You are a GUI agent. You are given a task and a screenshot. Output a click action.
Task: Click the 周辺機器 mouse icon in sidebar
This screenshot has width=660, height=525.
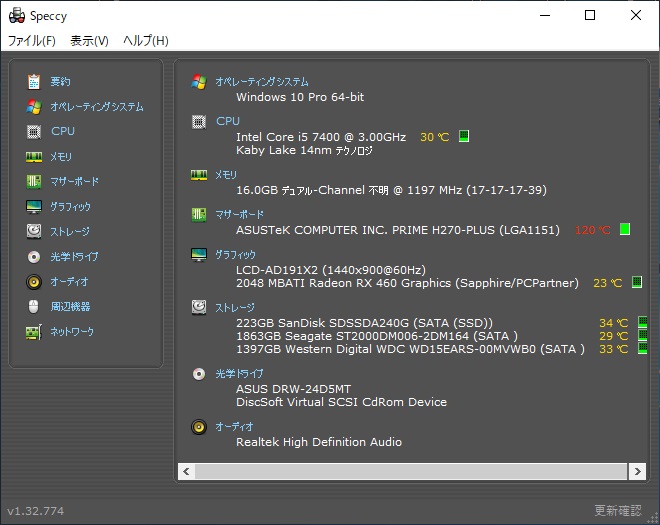pyautogui.click(x=34, y=306)
